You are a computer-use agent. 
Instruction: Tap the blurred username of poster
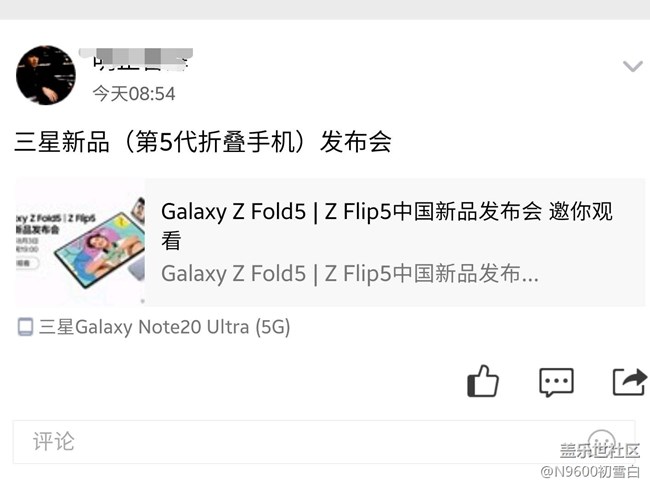click(136, 60)
